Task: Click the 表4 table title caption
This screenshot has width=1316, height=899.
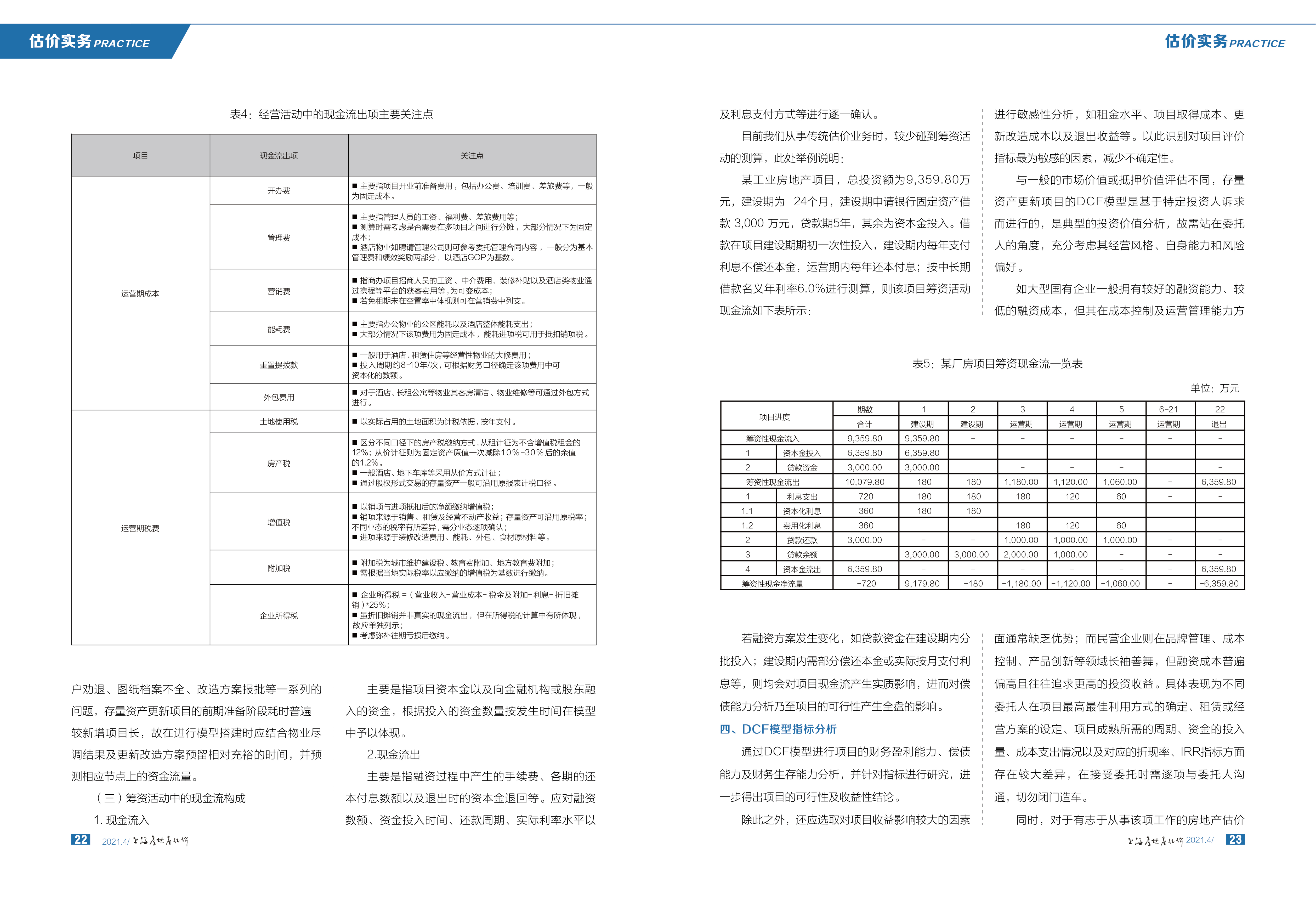Action: point(331,114)
